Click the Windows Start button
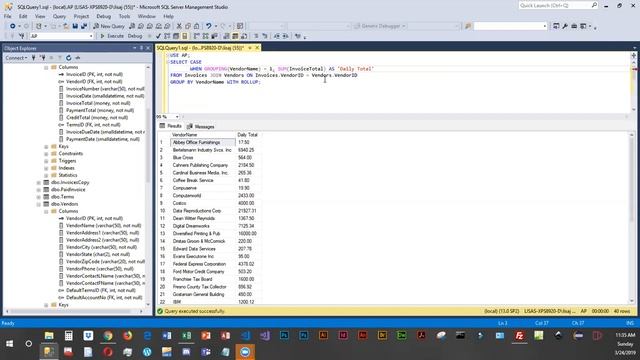This screenshot has width=640, height=360. coord(9,344)
